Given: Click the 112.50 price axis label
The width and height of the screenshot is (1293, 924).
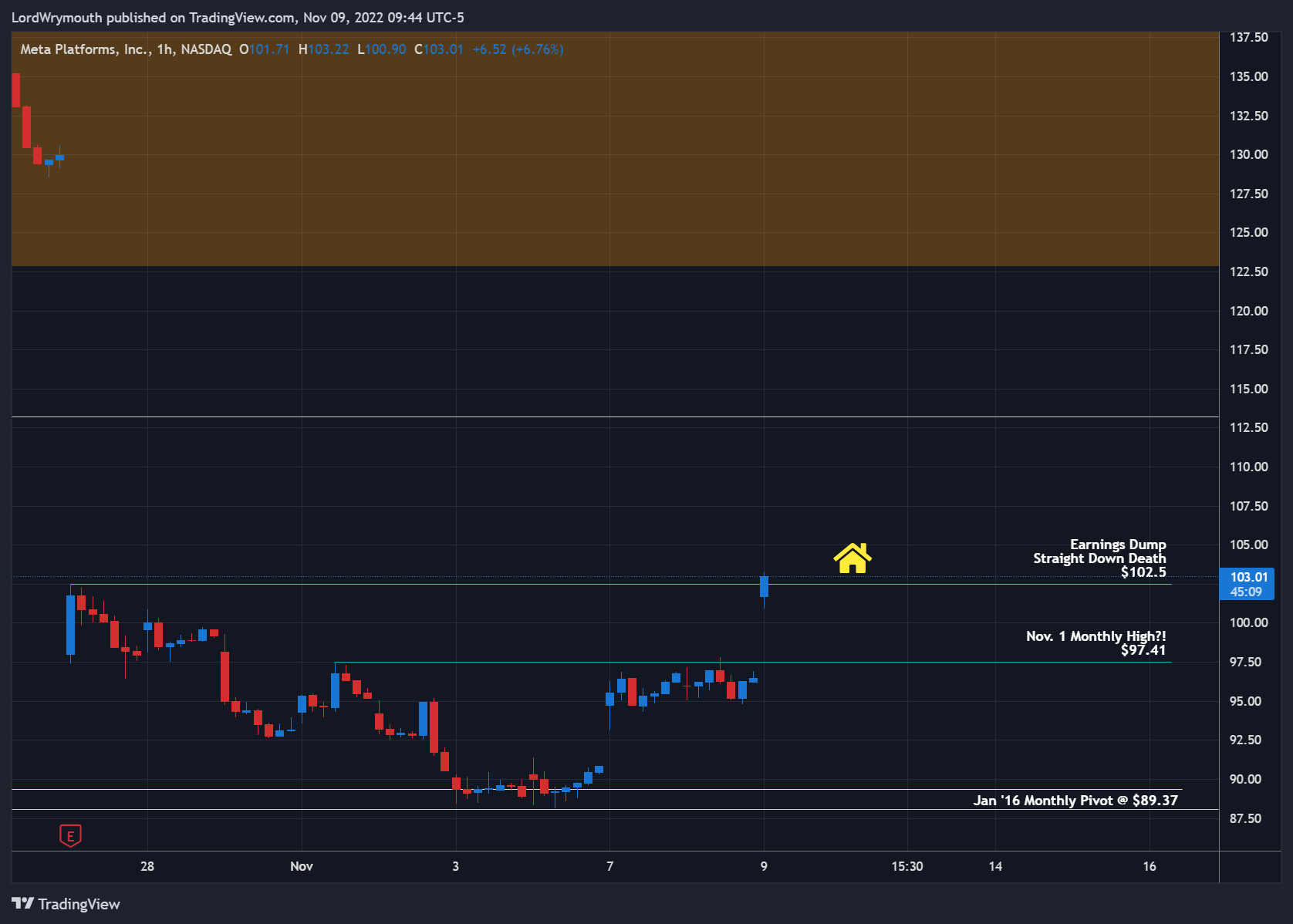Looking at the screenshot, I should tap(1248, 427).
